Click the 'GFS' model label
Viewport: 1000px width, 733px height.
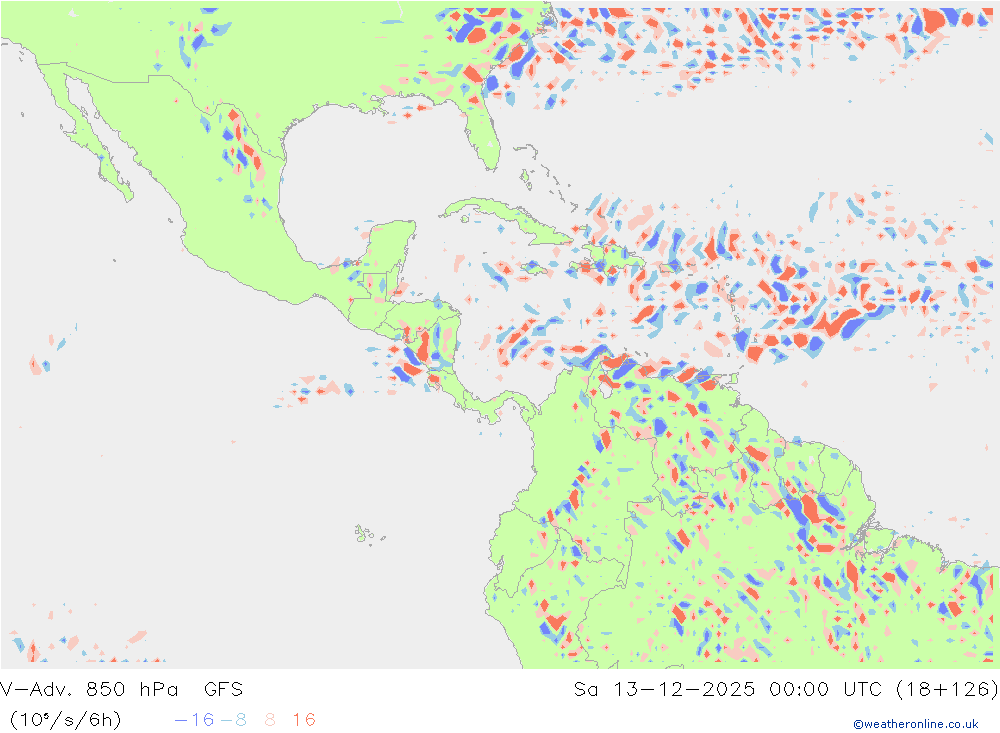coord(223,690)
